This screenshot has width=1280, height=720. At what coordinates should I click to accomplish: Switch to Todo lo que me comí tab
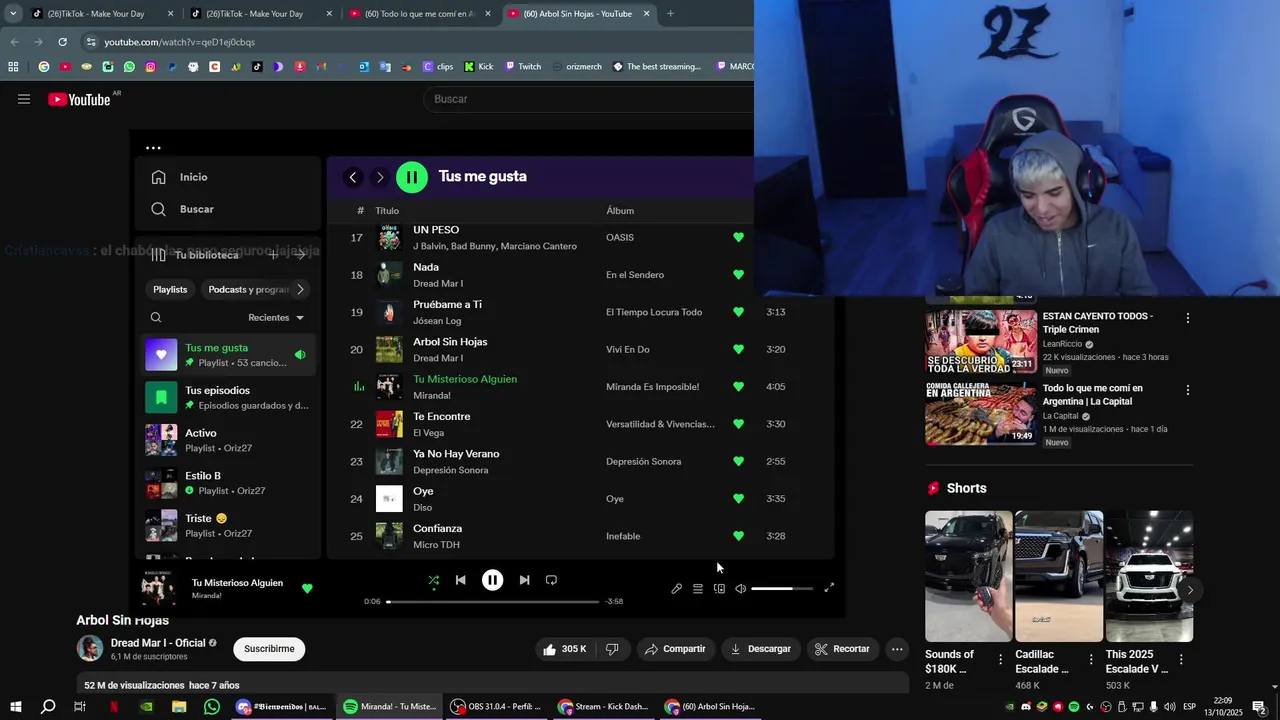419,14
